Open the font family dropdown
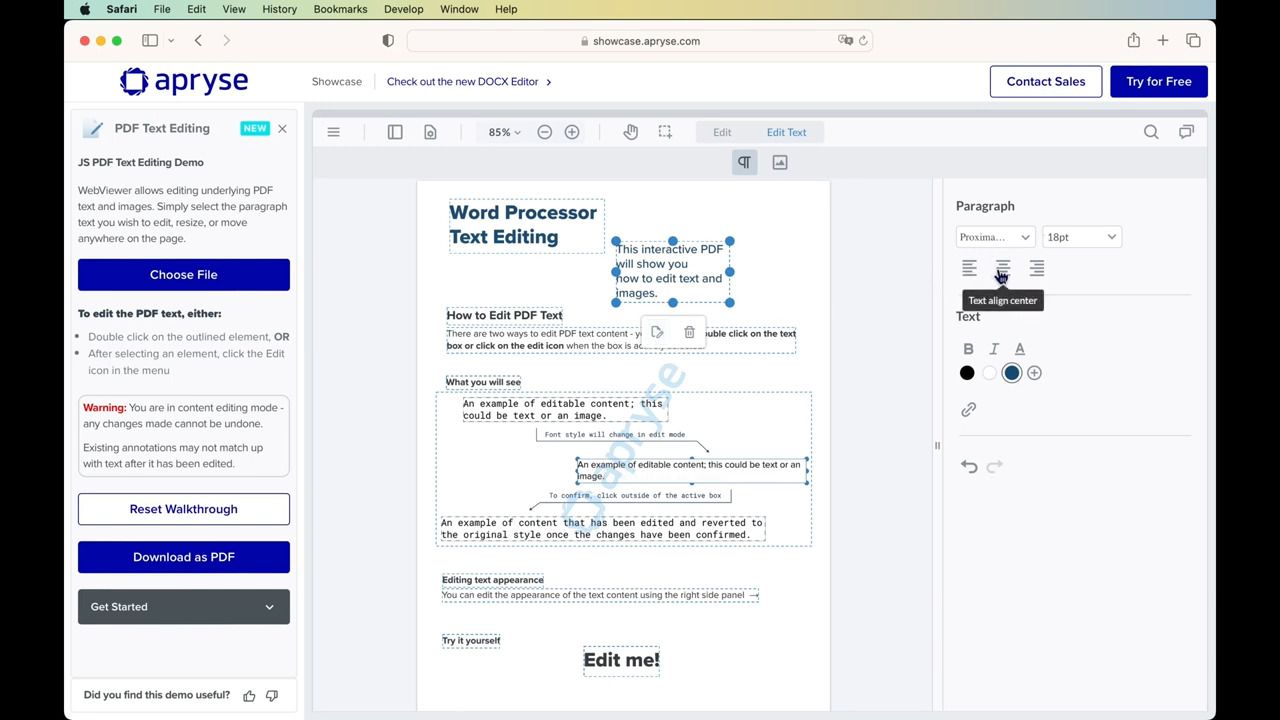The height and width of the screenshot is (720, 1280). tap(995, 237)
